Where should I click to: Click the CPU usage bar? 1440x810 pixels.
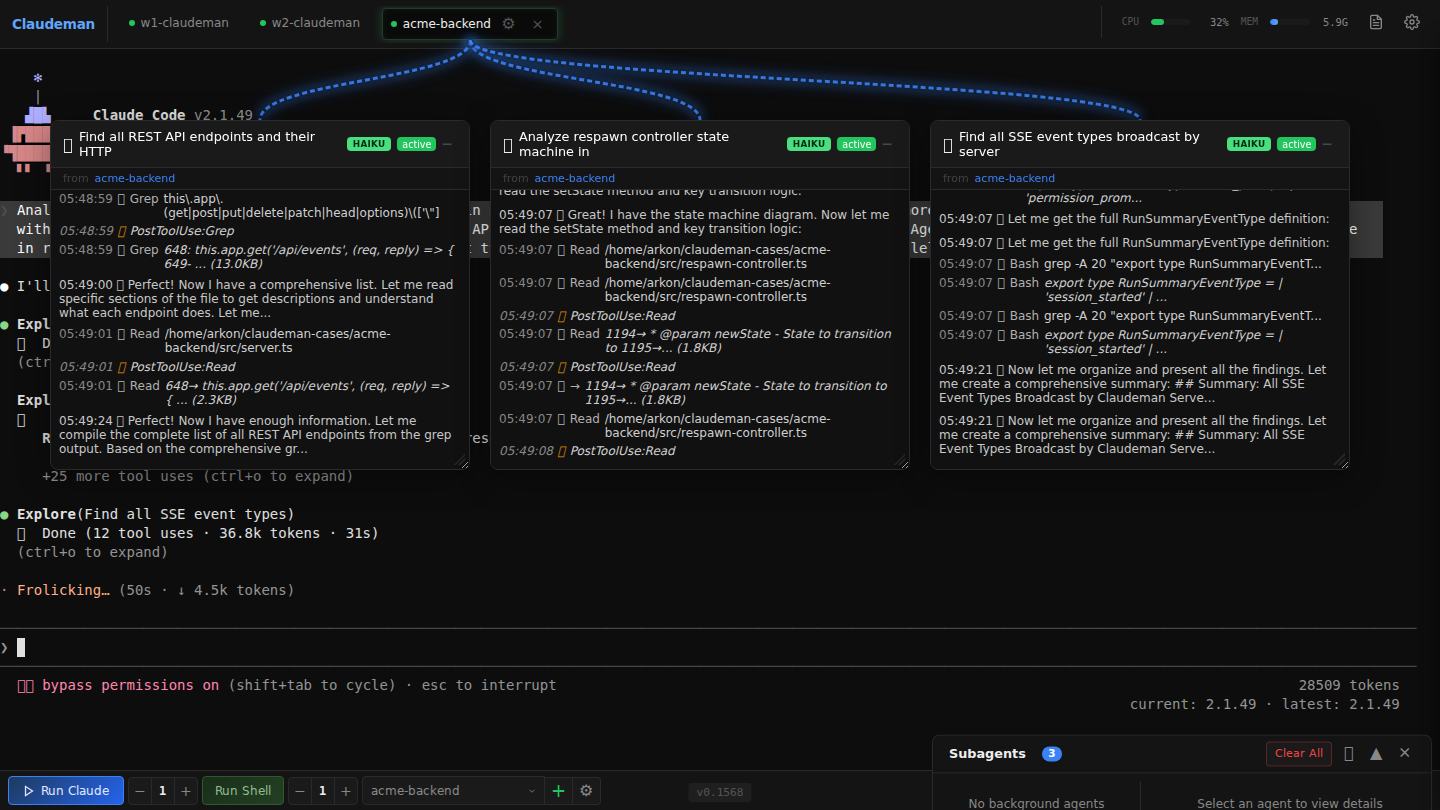pyautogui.click(x=1172, y=22)
